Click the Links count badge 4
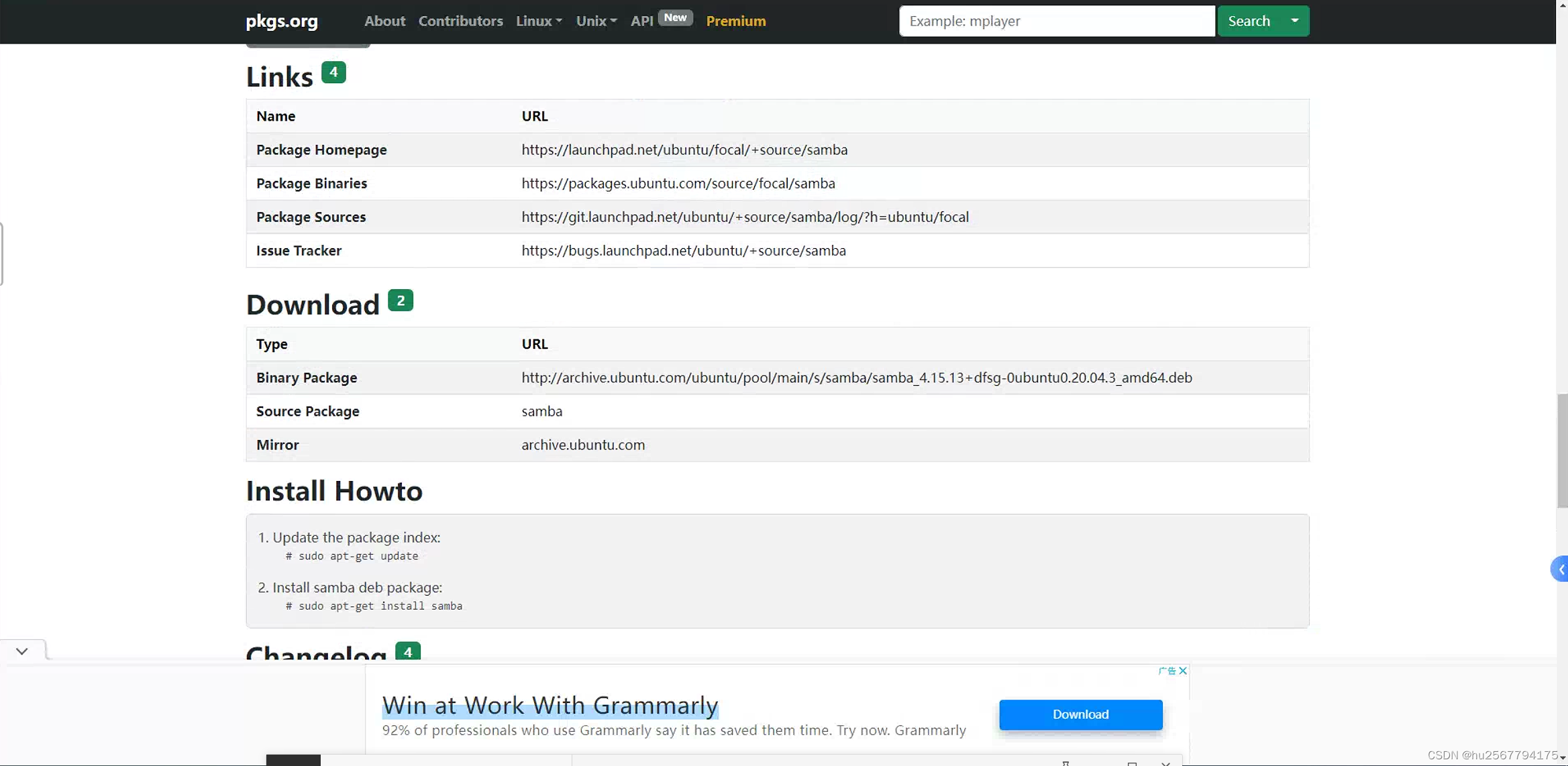1568x766 pixels. [x=333, y=72]
